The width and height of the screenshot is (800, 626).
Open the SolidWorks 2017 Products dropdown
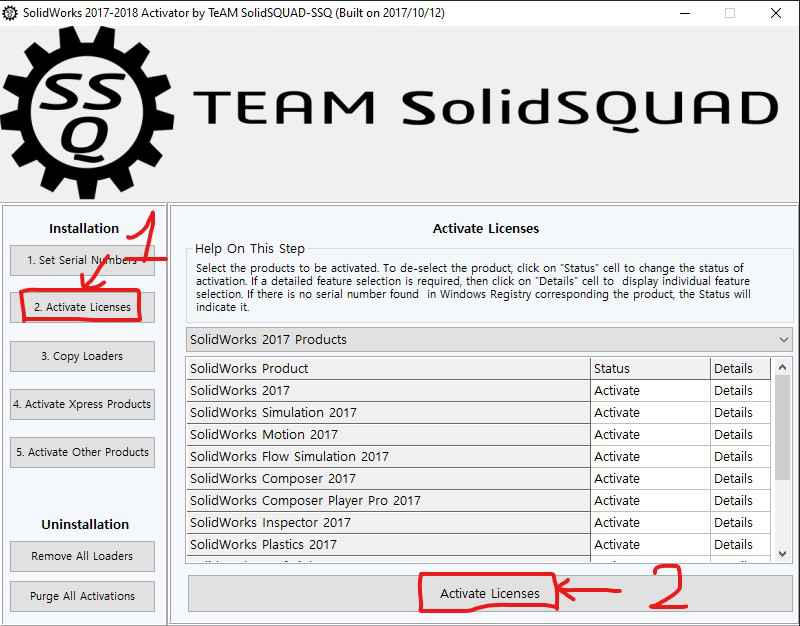click(489, 339)
